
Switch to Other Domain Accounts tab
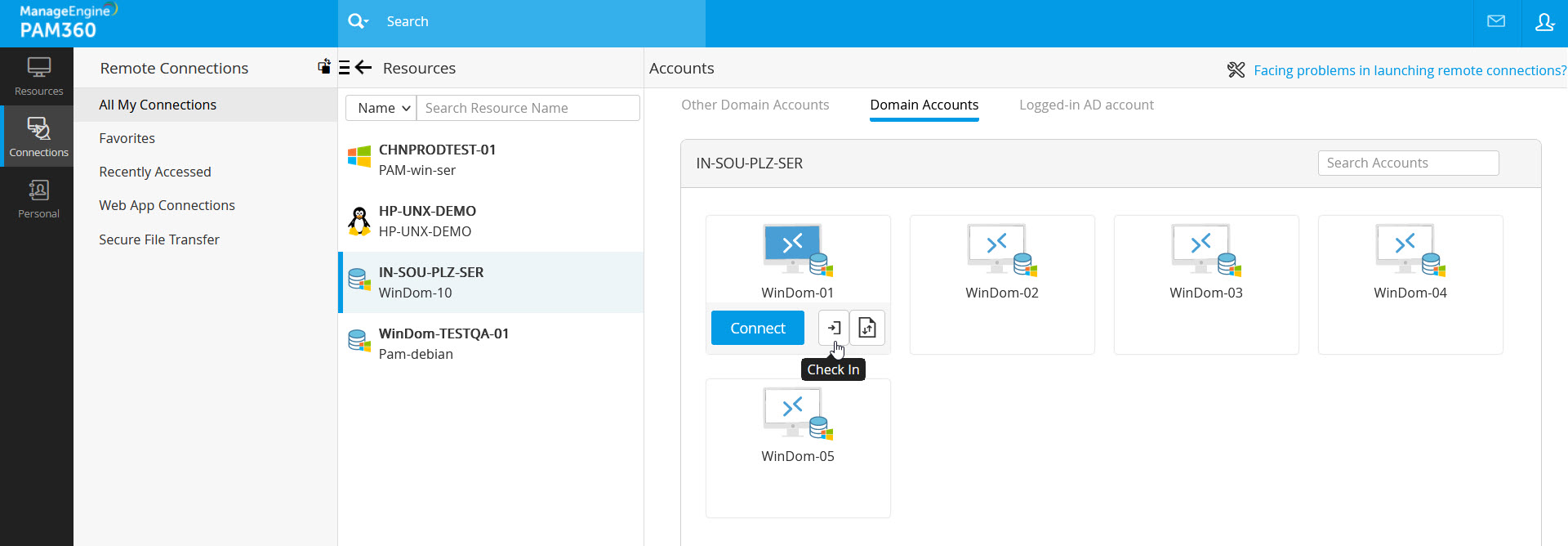(755, 105)
